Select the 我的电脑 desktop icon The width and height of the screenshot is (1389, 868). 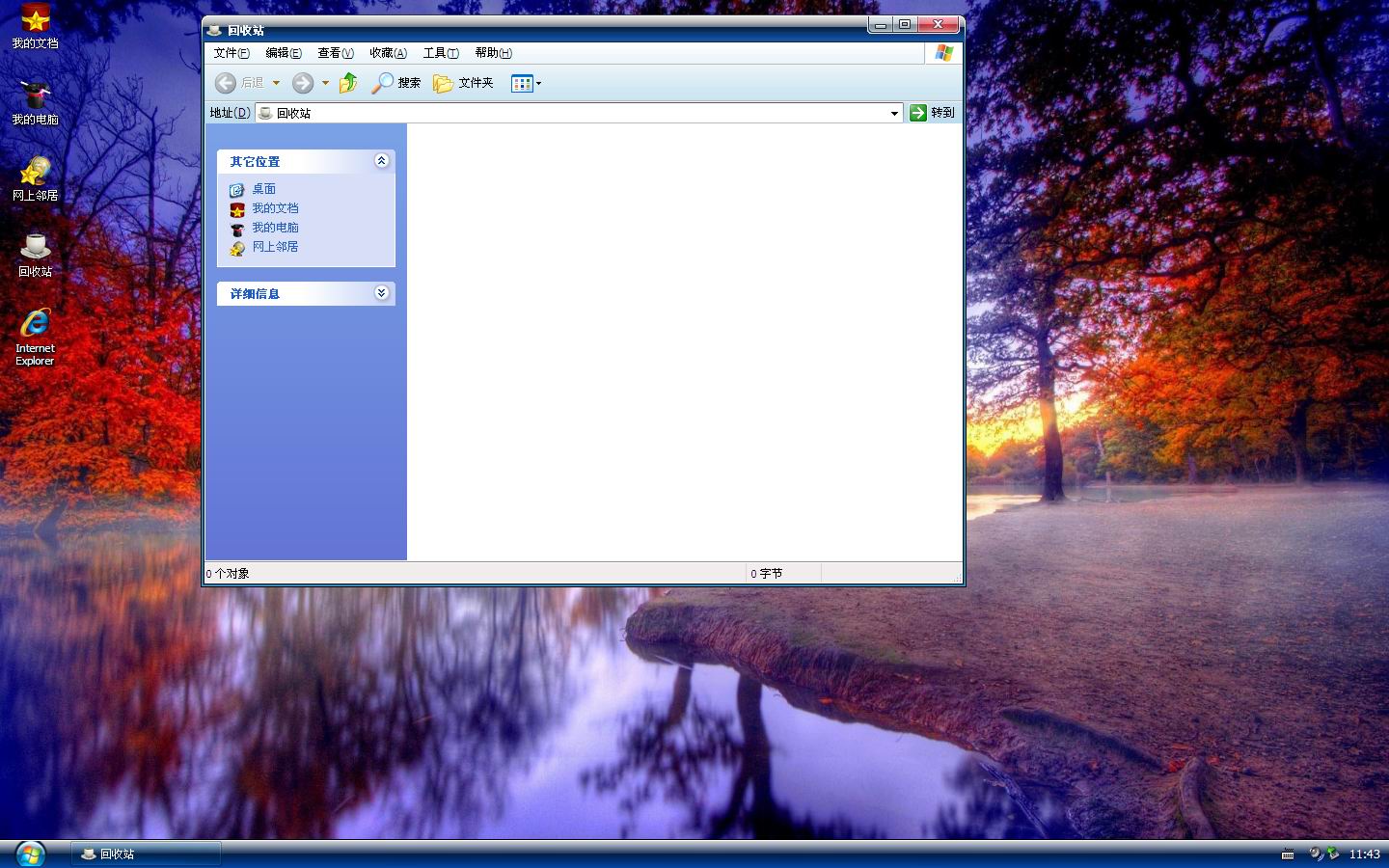(x=35, y=102)
